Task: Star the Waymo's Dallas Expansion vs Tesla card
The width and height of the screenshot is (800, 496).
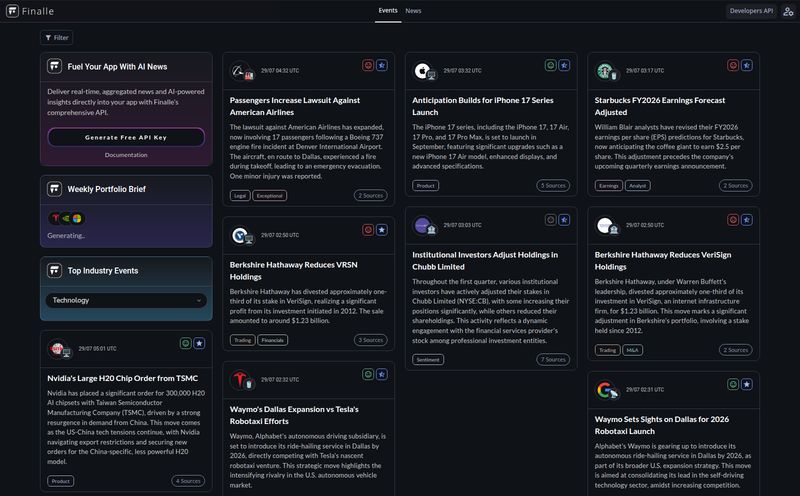Action: 382,374
